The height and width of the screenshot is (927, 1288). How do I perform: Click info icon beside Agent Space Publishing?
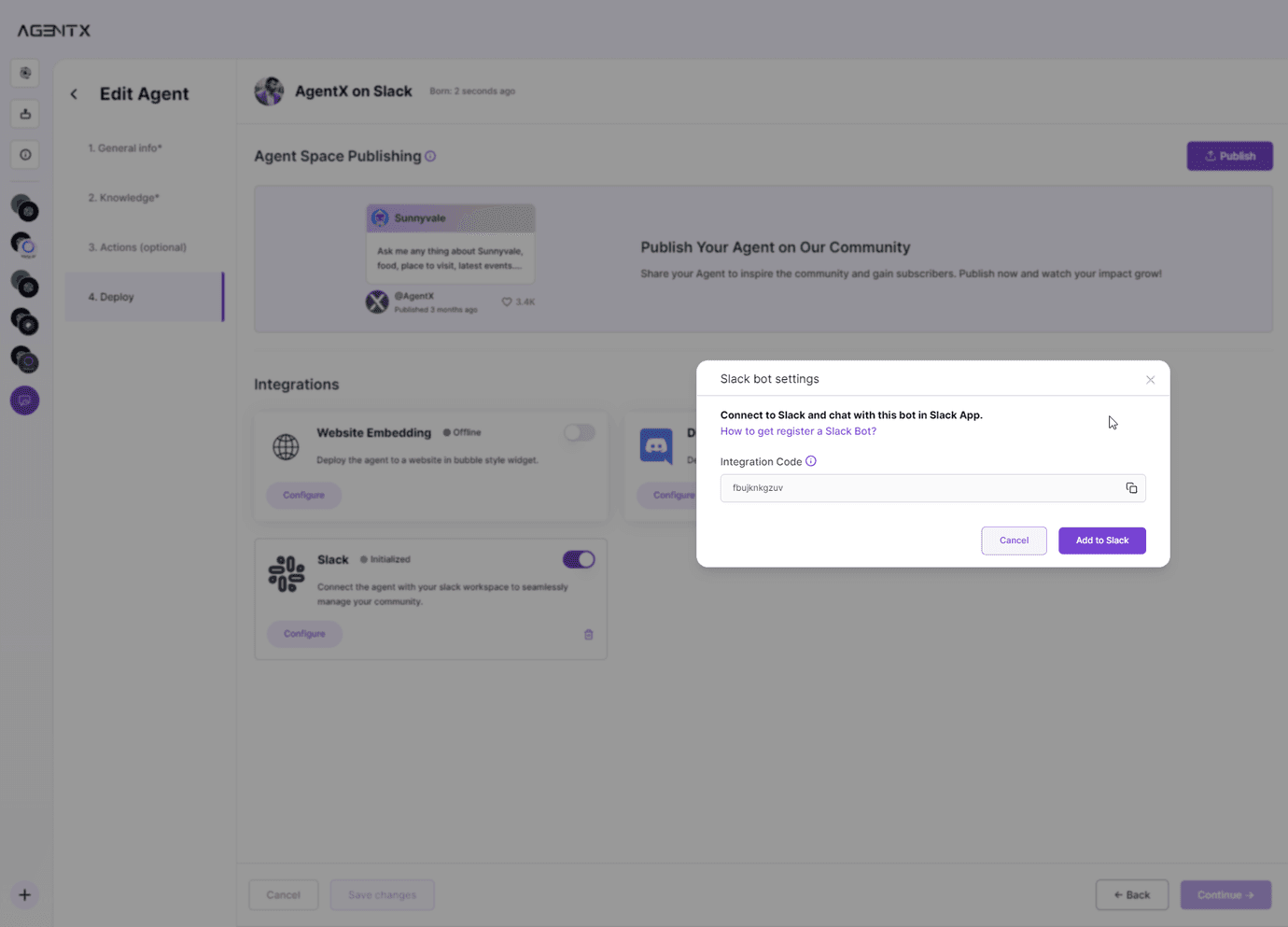coord(430,156)
